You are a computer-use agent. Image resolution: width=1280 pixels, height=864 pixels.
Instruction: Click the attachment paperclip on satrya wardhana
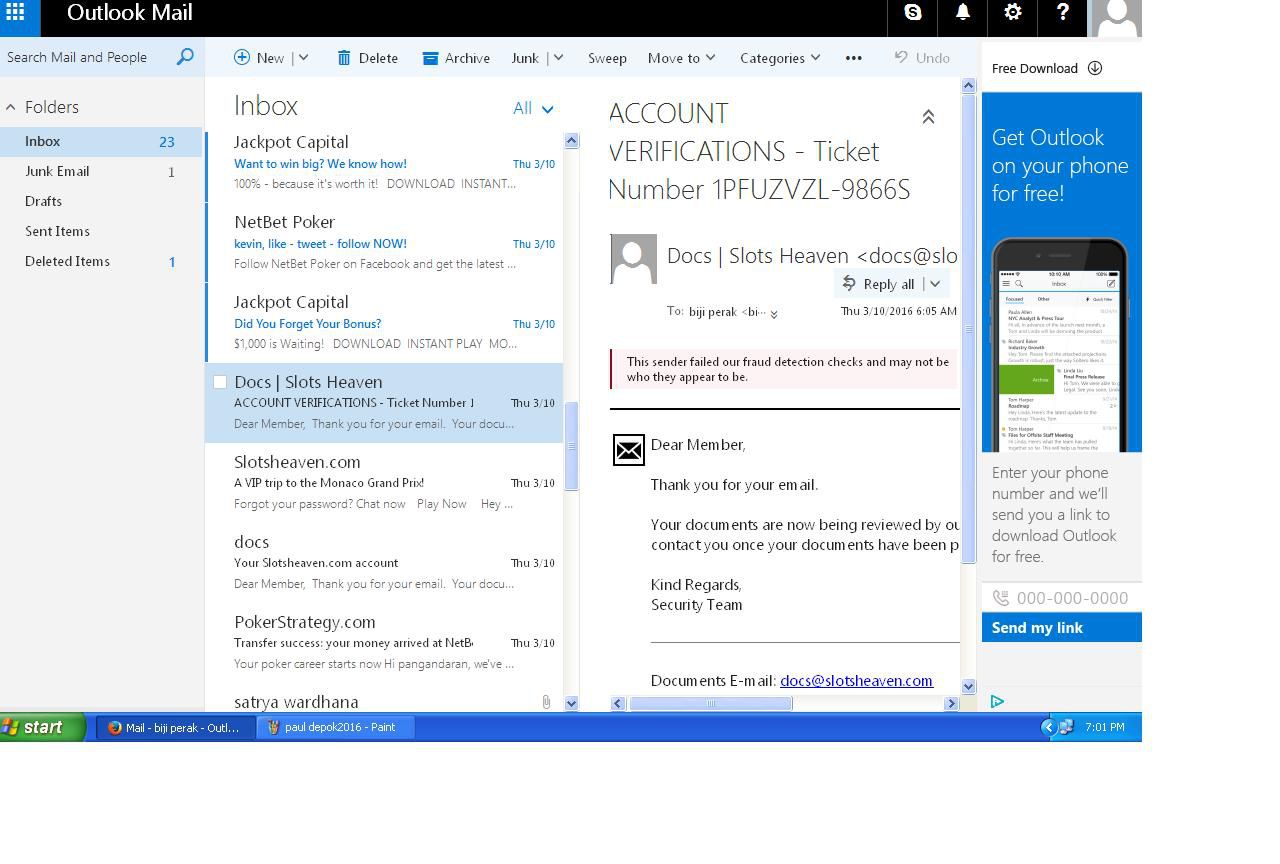tap(546, 702)
